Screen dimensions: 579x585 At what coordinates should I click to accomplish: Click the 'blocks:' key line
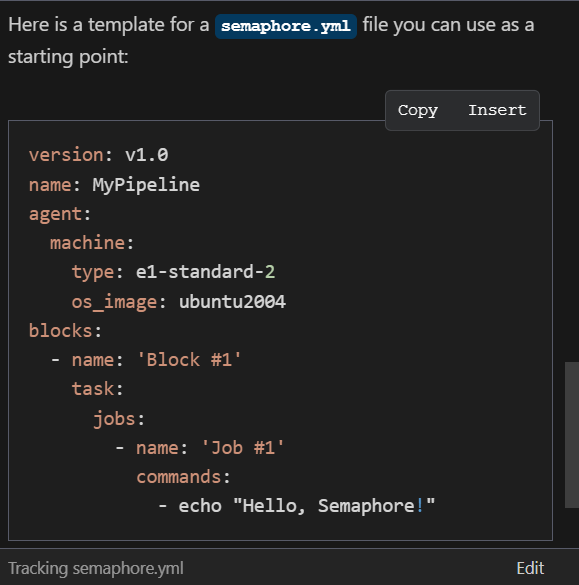[x=65, y=331]
